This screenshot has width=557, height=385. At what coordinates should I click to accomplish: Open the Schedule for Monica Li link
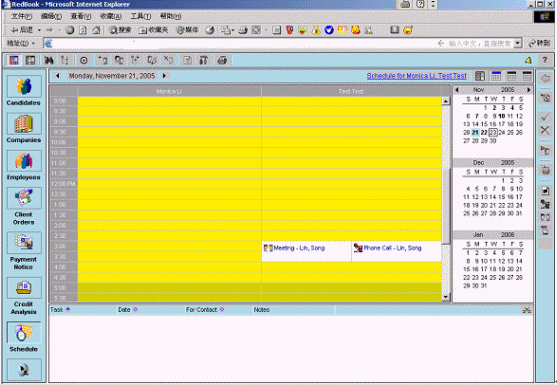click(416, 76)
